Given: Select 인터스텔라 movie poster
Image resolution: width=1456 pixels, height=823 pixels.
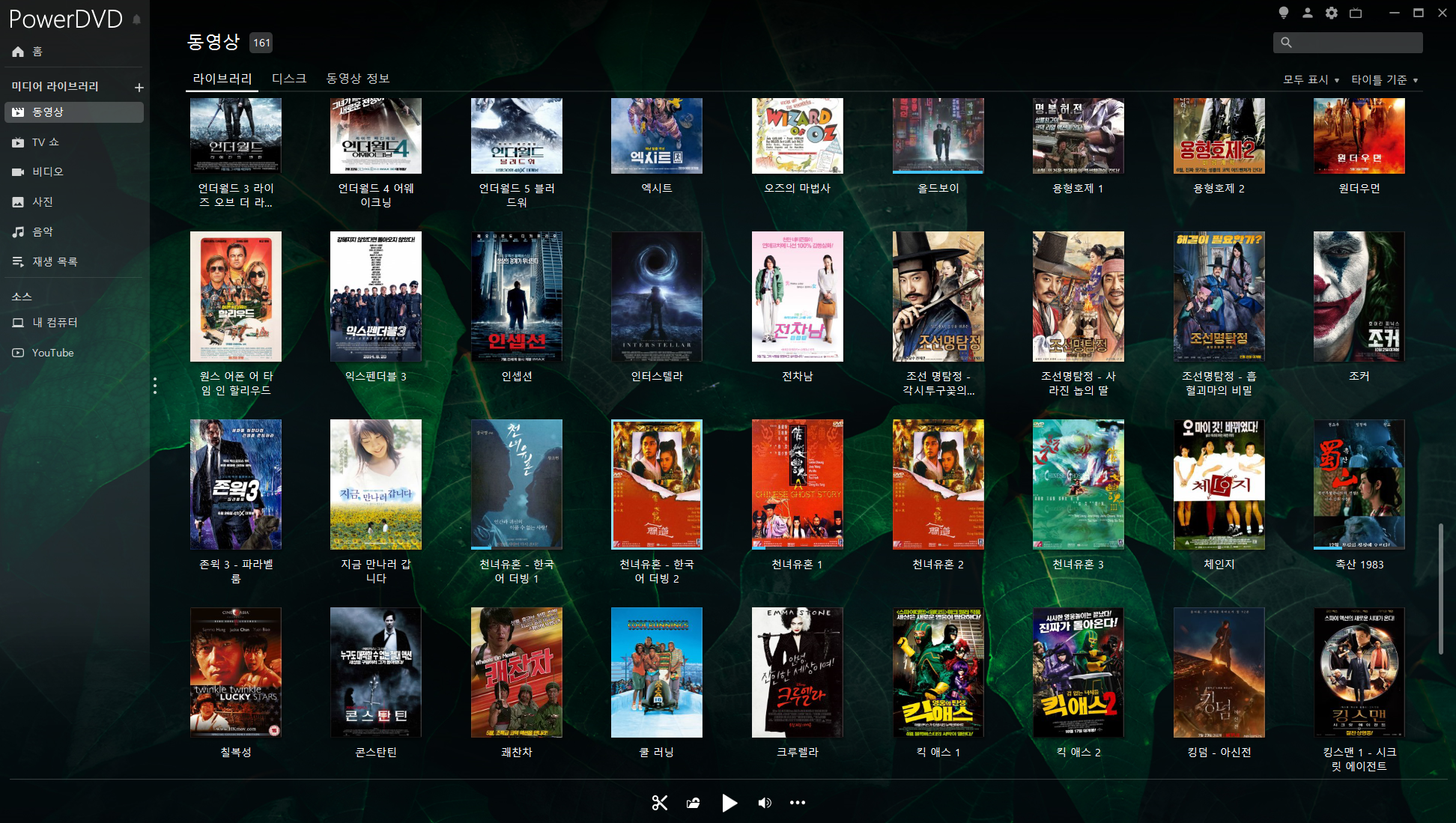Looking at the screenshot, I should [x=657, y=297].
